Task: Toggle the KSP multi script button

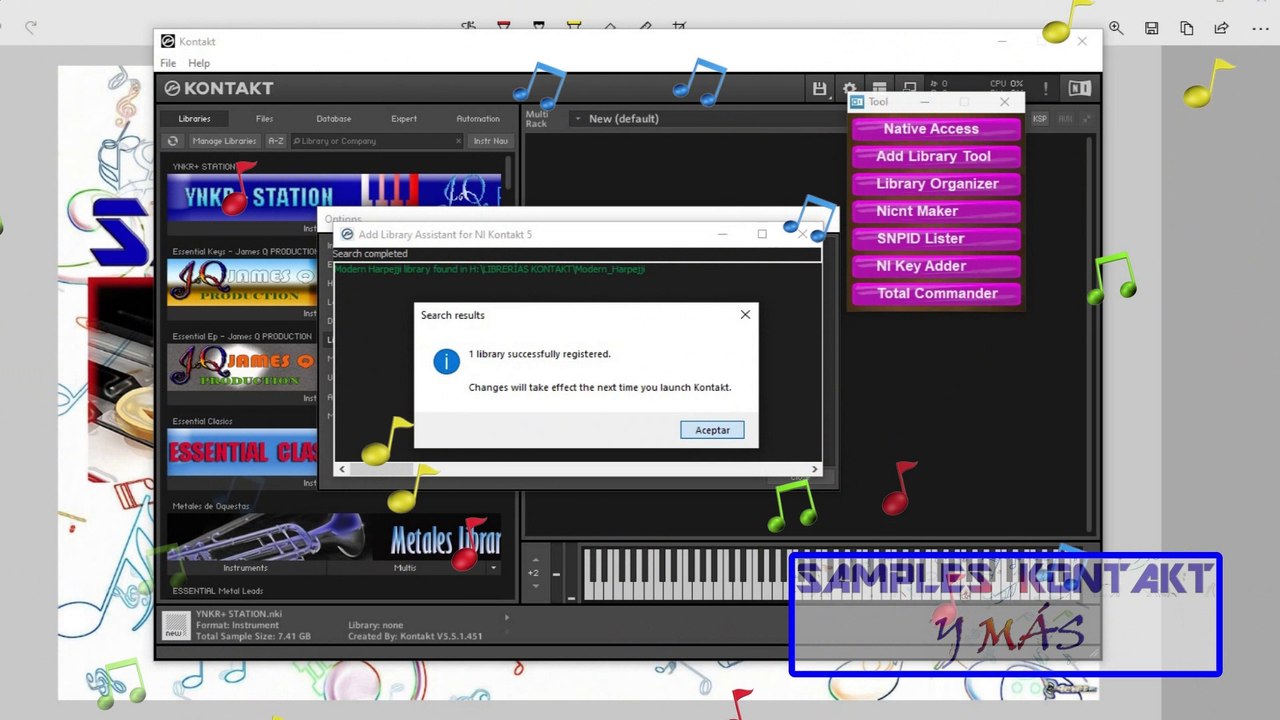Action: pos(1040,119)
